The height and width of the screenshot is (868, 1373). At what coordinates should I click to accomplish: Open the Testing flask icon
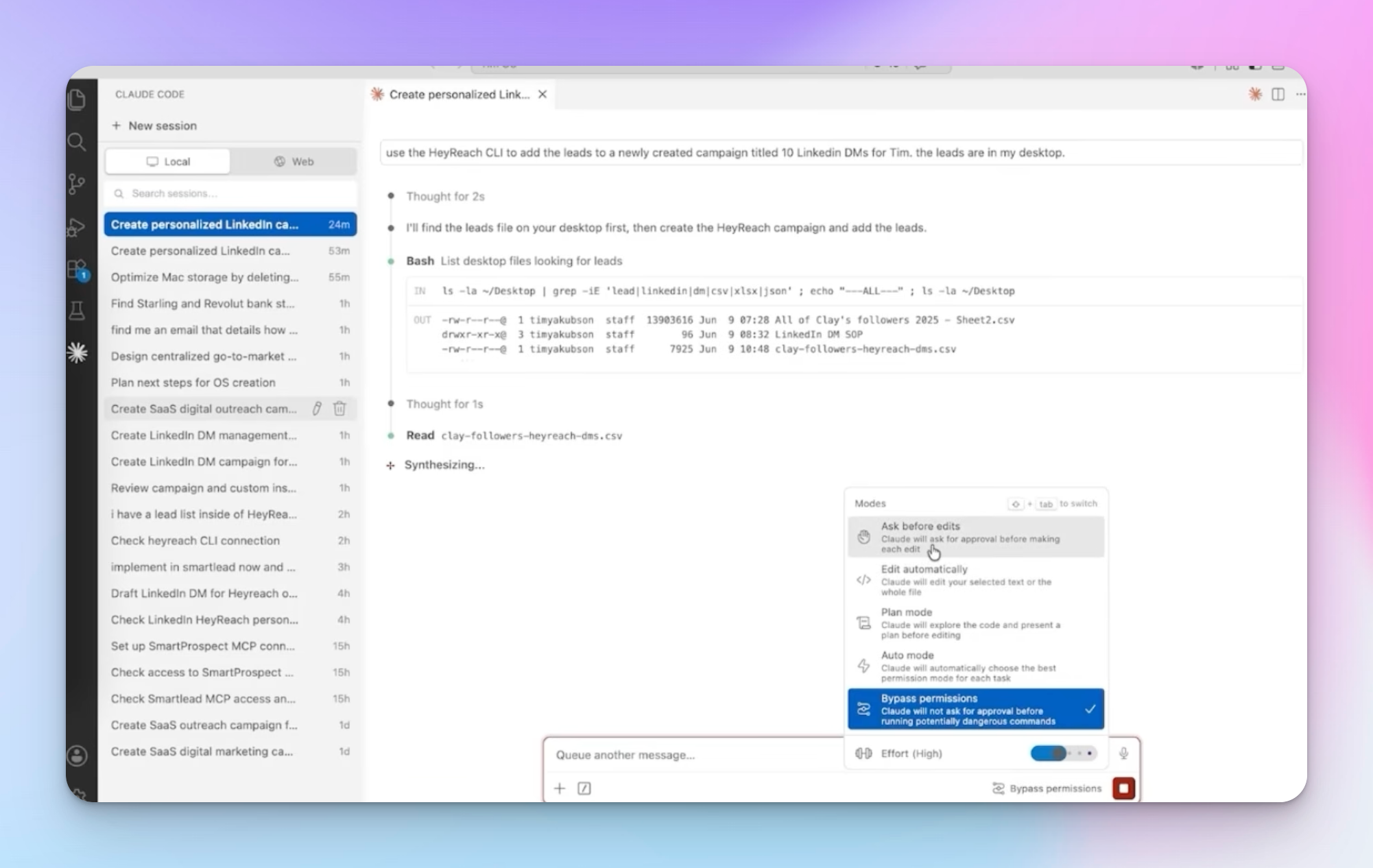tap(77, 311)
